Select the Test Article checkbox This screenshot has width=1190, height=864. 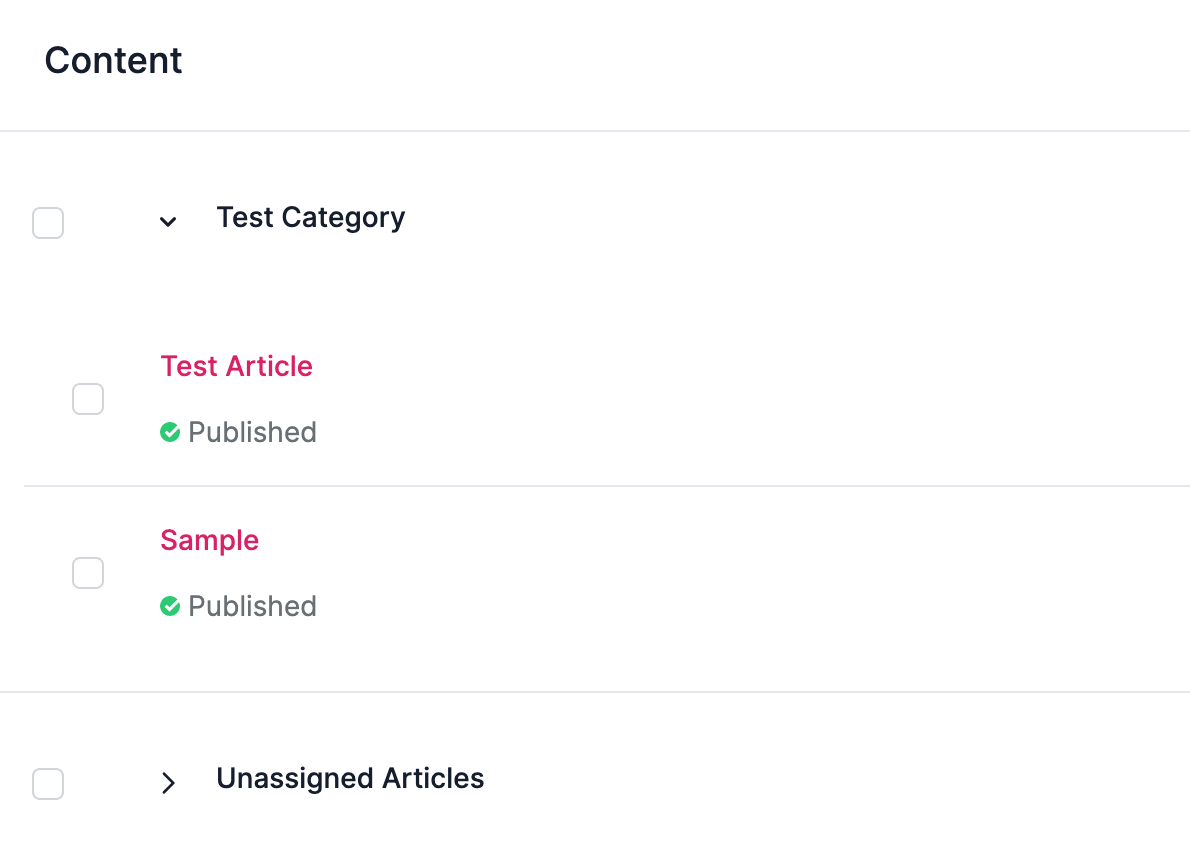88,399
